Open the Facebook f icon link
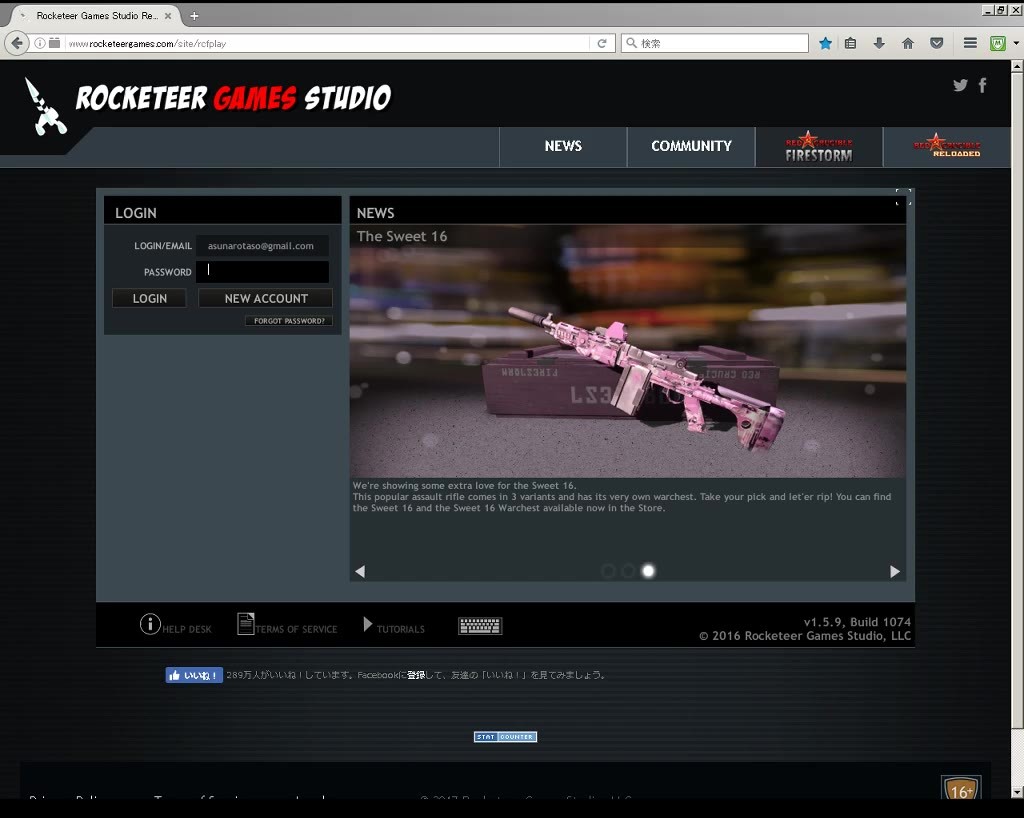Viewport: 1024px width, 818px height. (982, 85)
